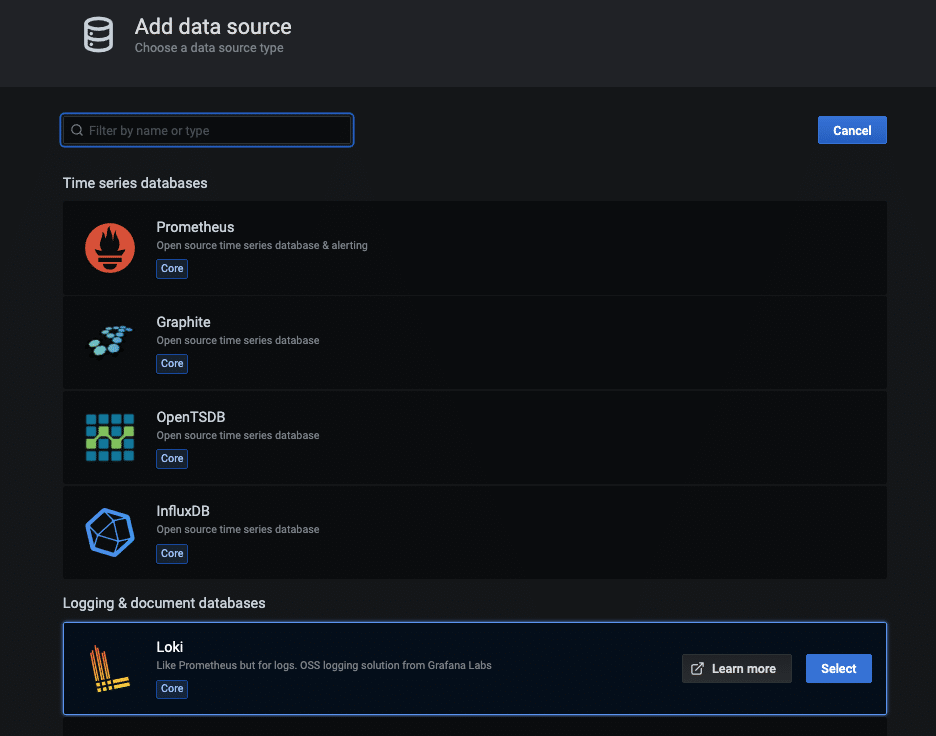
Task: Click the database icon next to Add data source
Action: pyautogui.click(x=98, y=34)
